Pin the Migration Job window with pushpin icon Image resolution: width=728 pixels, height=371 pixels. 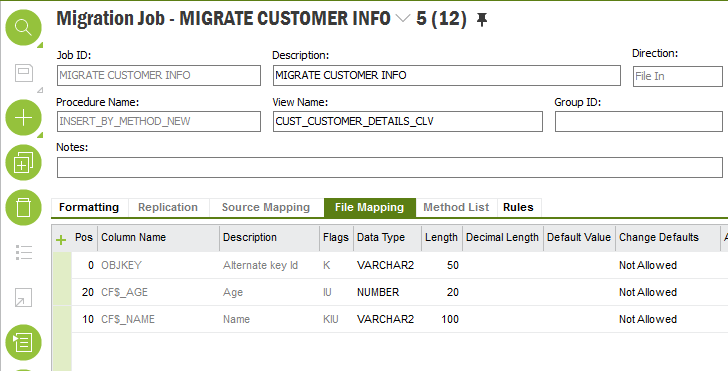(x=482, y=20)
